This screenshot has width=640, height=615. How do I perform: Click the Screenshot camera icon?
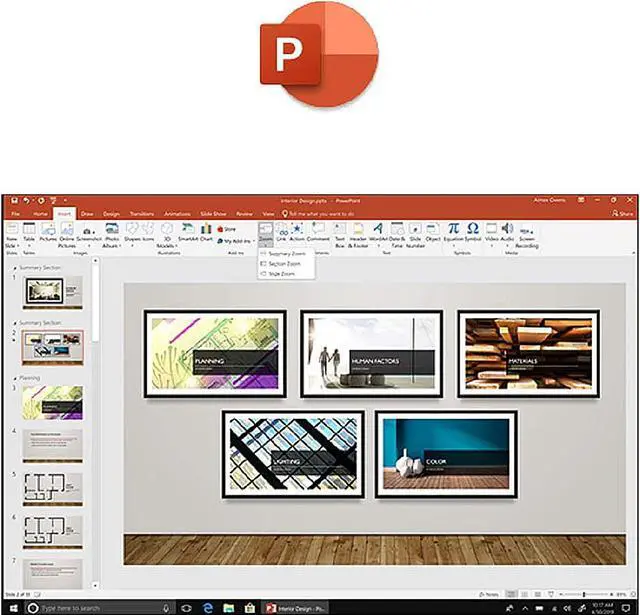tap(89, 231)
